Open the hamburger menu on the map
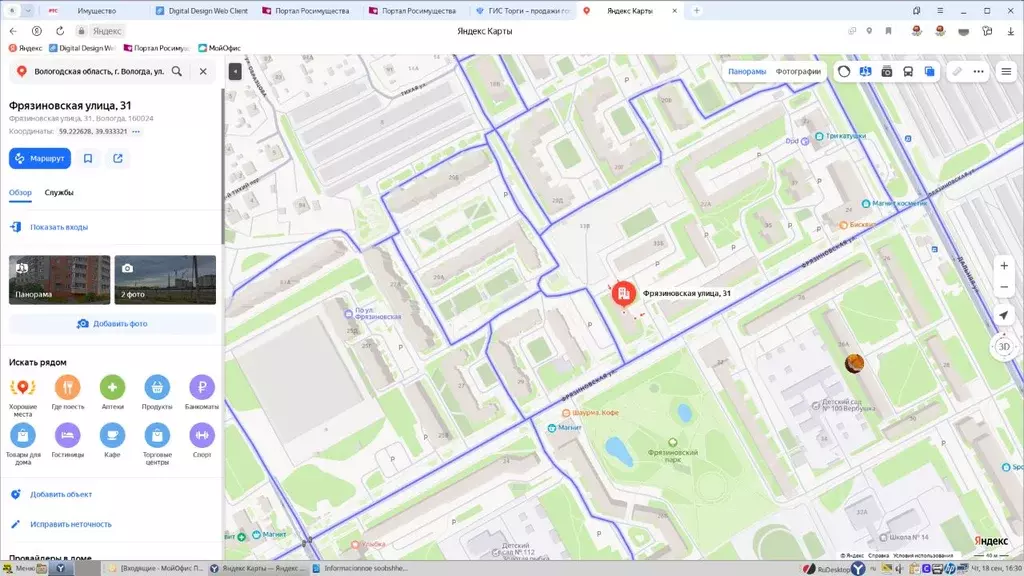Image resolution: width=1024 pixels, height=576 pixels. pos(1005,71)
